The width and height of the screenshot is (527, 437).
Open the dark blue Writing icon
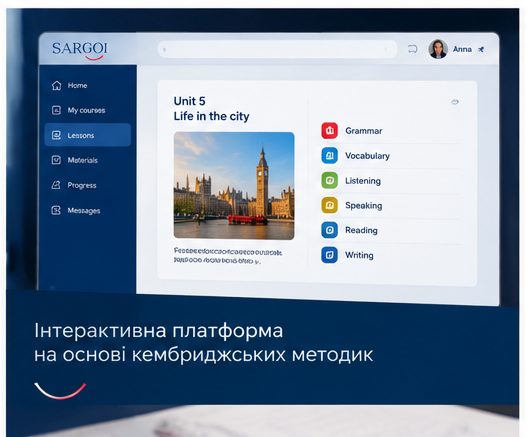(329, 255)
